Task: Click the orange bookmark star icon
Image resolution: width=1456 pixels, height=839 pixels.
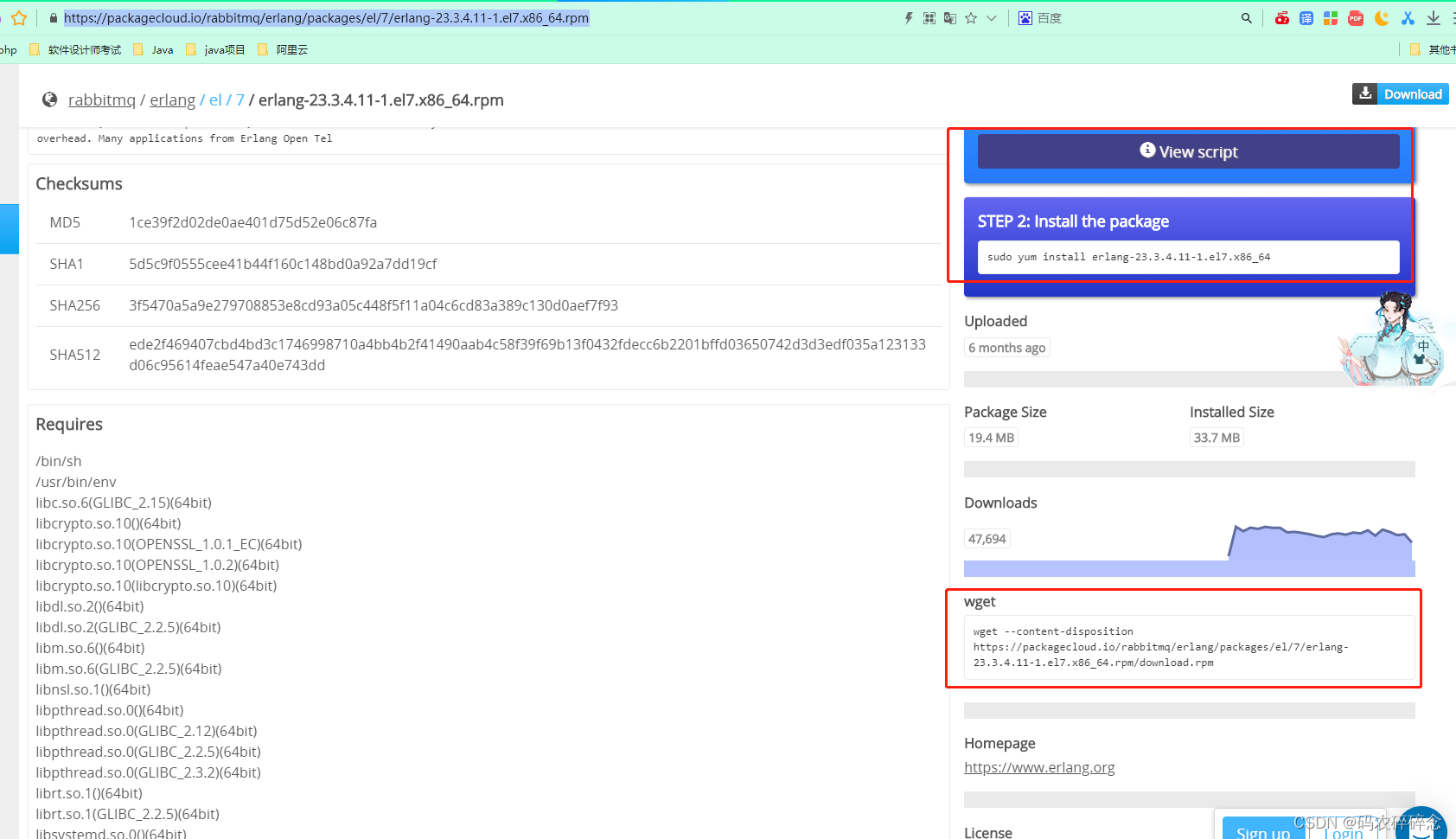Action: pyautogui.click(x=19, y=18)
